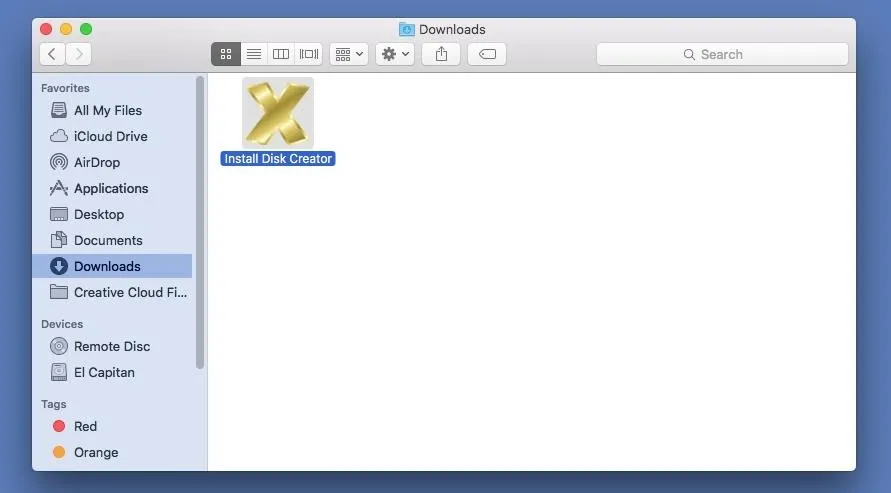Click the Desktop sidebar icon

(x=59, y=214)
